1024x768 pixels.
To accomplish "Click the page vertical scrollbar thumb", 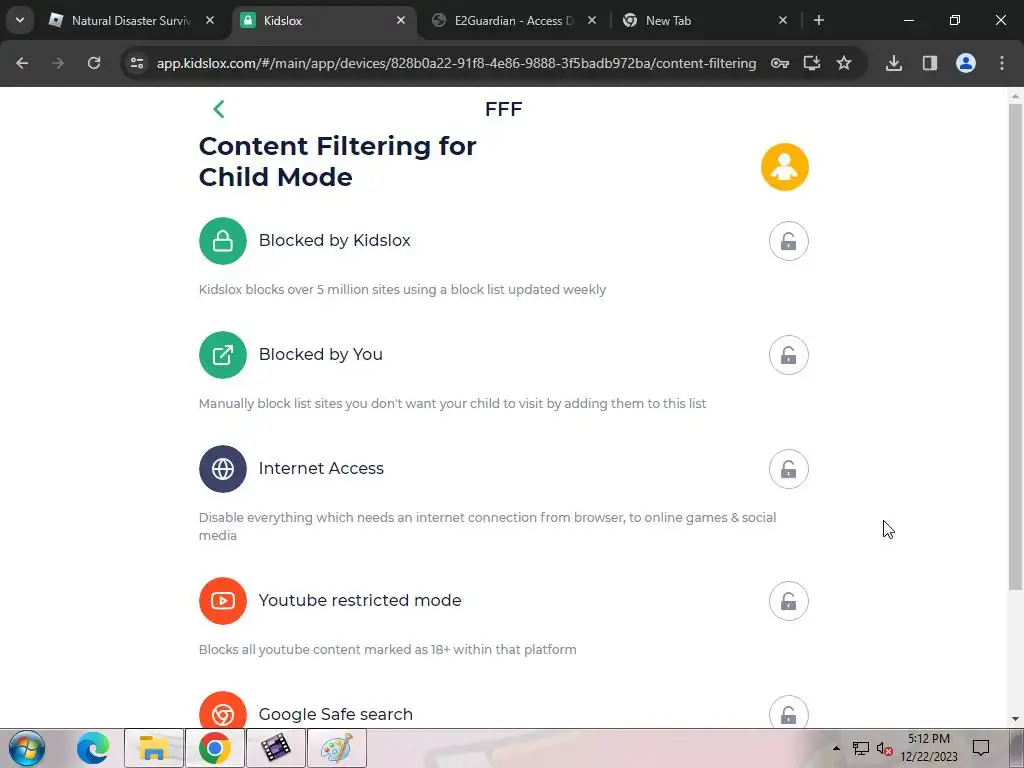I will [1015, 346].
